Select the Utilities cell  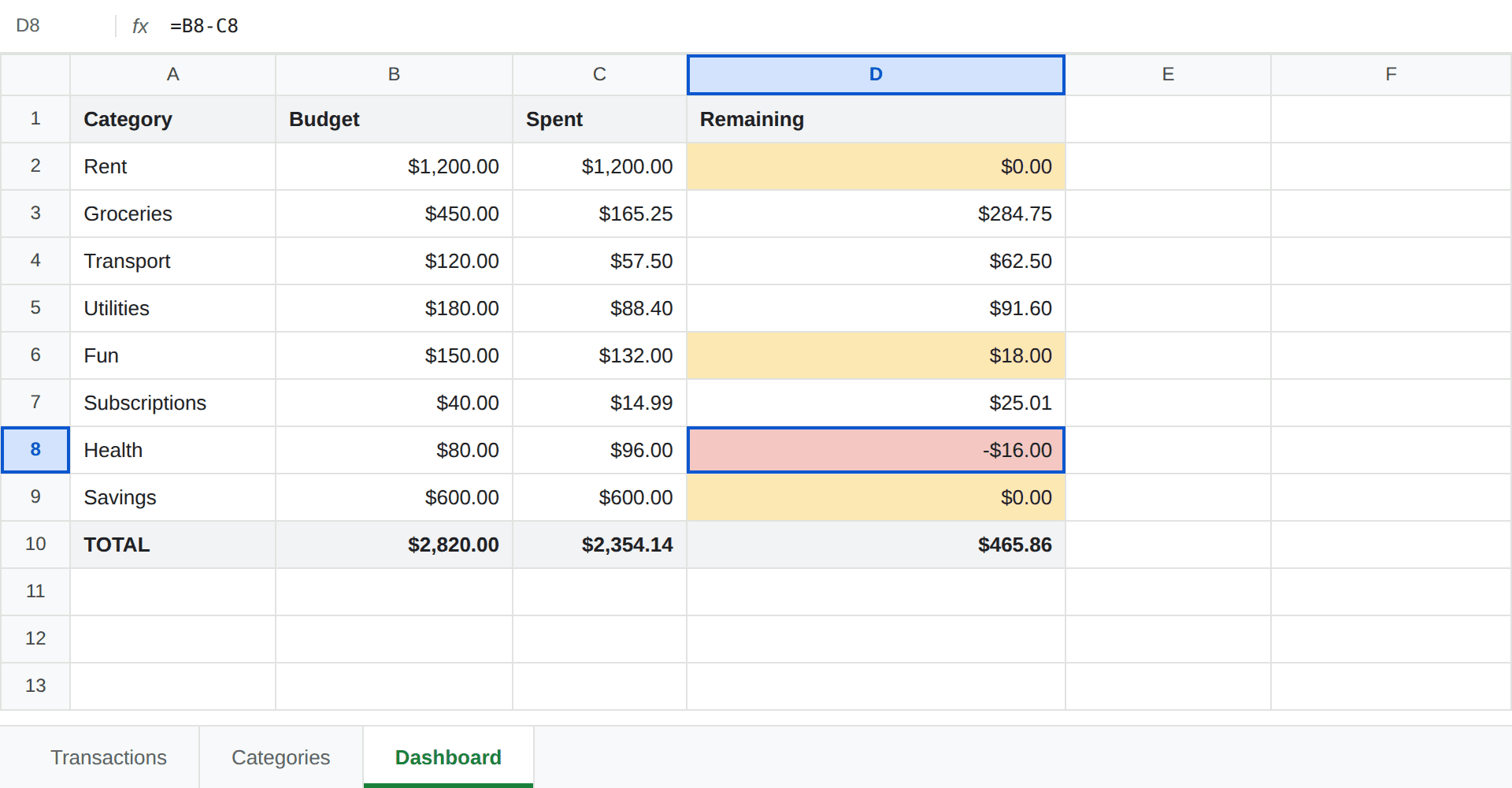click(x=173, y=308)
